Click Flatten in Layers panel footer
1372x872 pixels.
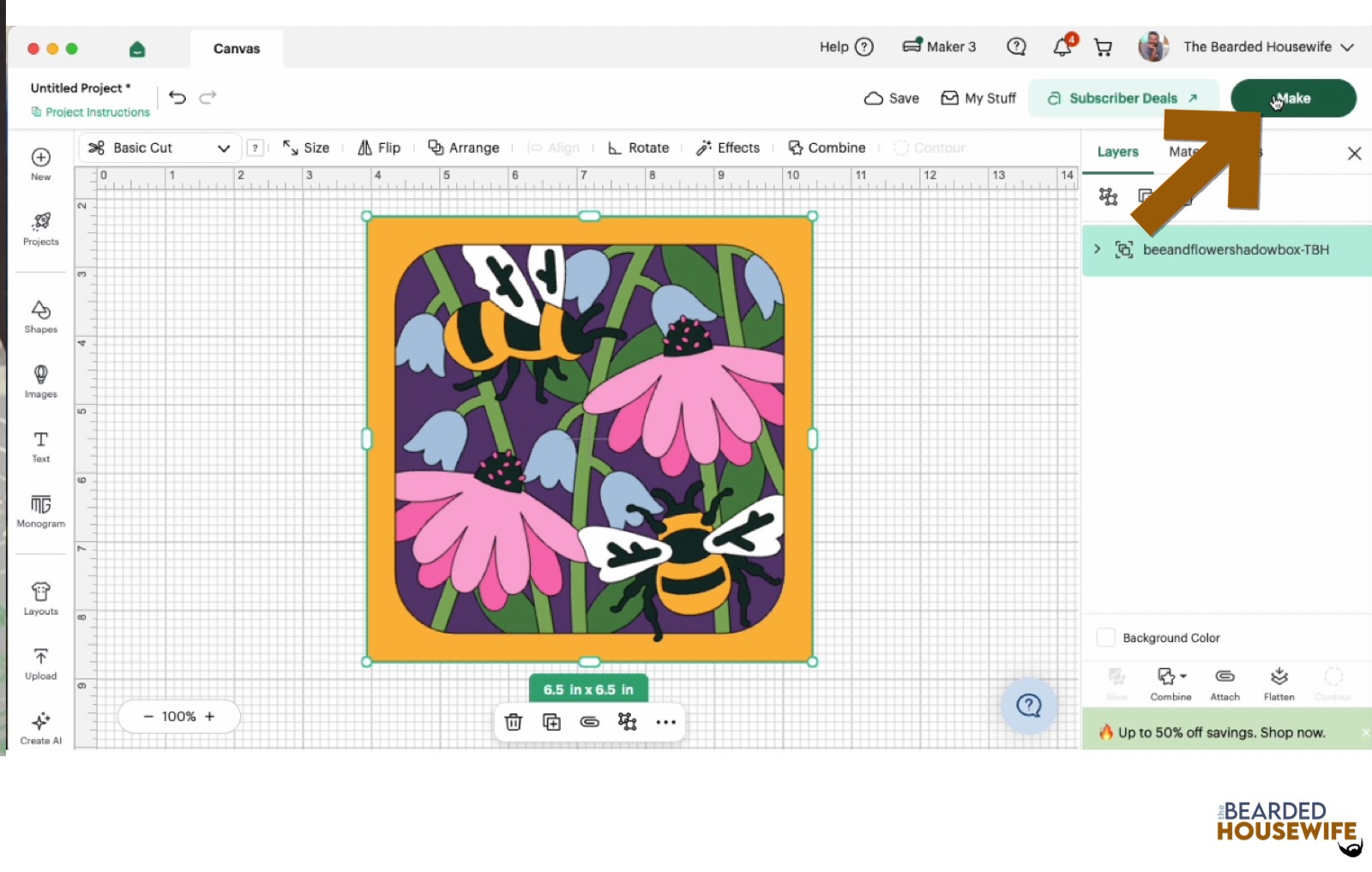click(x=1279, y=684)
